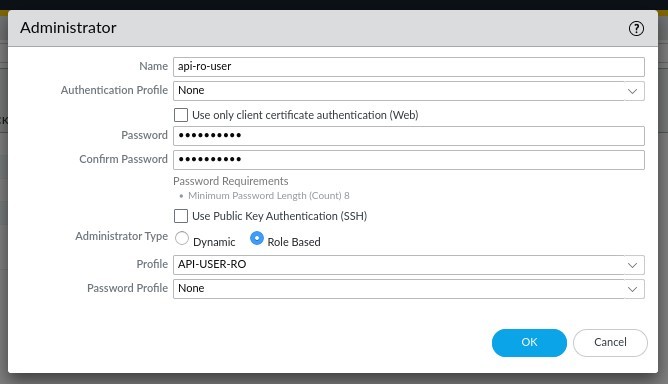
Task: Expand the Profile dropdown chevron arrow
Action: pyautogui.click(x=632, y=265)
